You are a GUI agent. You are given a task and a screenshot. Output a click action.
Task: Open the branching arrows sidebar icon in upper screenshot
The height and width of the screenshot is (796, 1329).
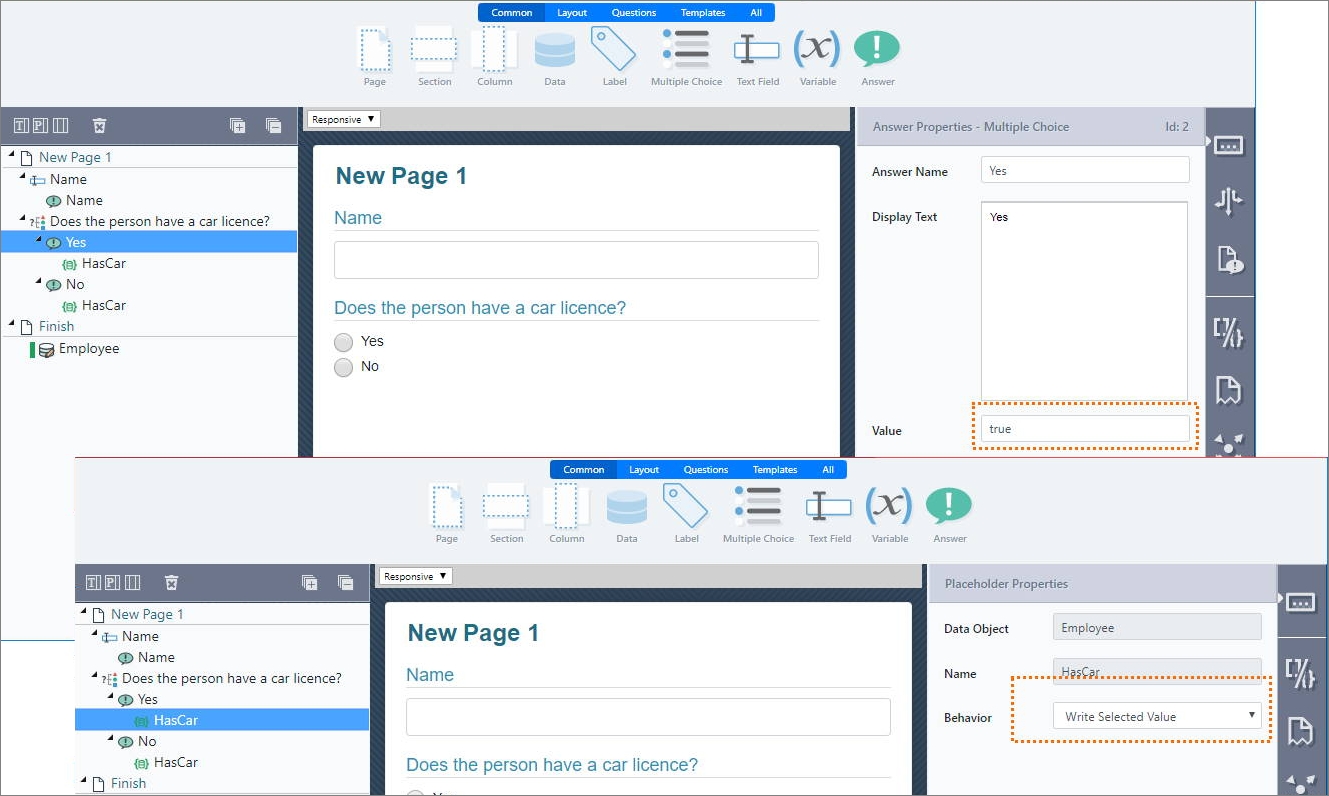tap(1229, 202)
